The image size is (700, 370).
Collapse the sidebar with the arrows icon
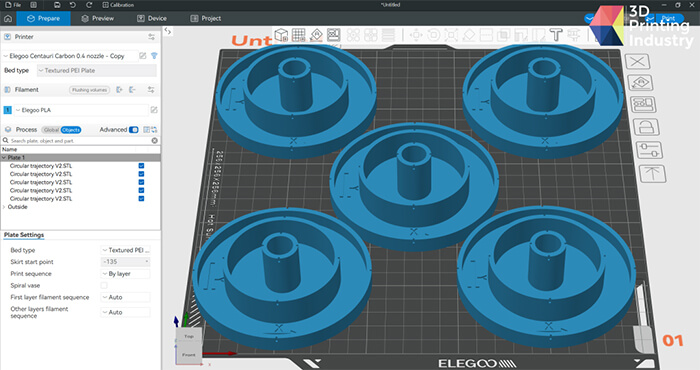pyautogui.click(x=168, y=31)
